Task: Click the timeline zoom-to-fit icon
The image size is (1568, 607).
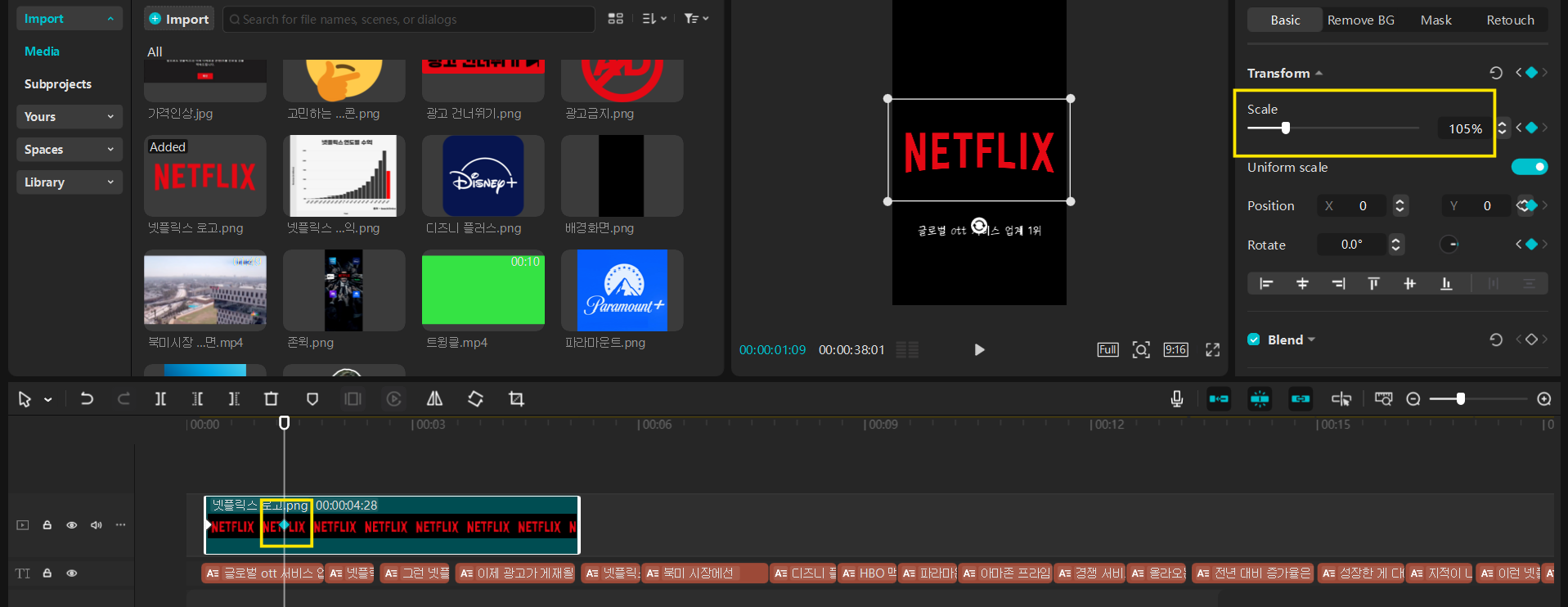Action: [x=1383, y=398]
